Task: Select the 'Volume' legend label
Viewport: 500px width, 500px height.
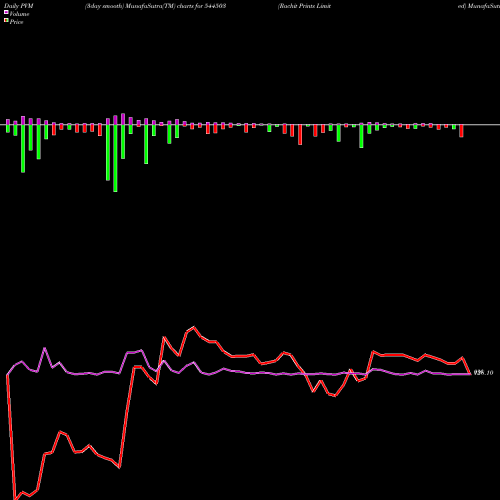Action: [19, 14]
